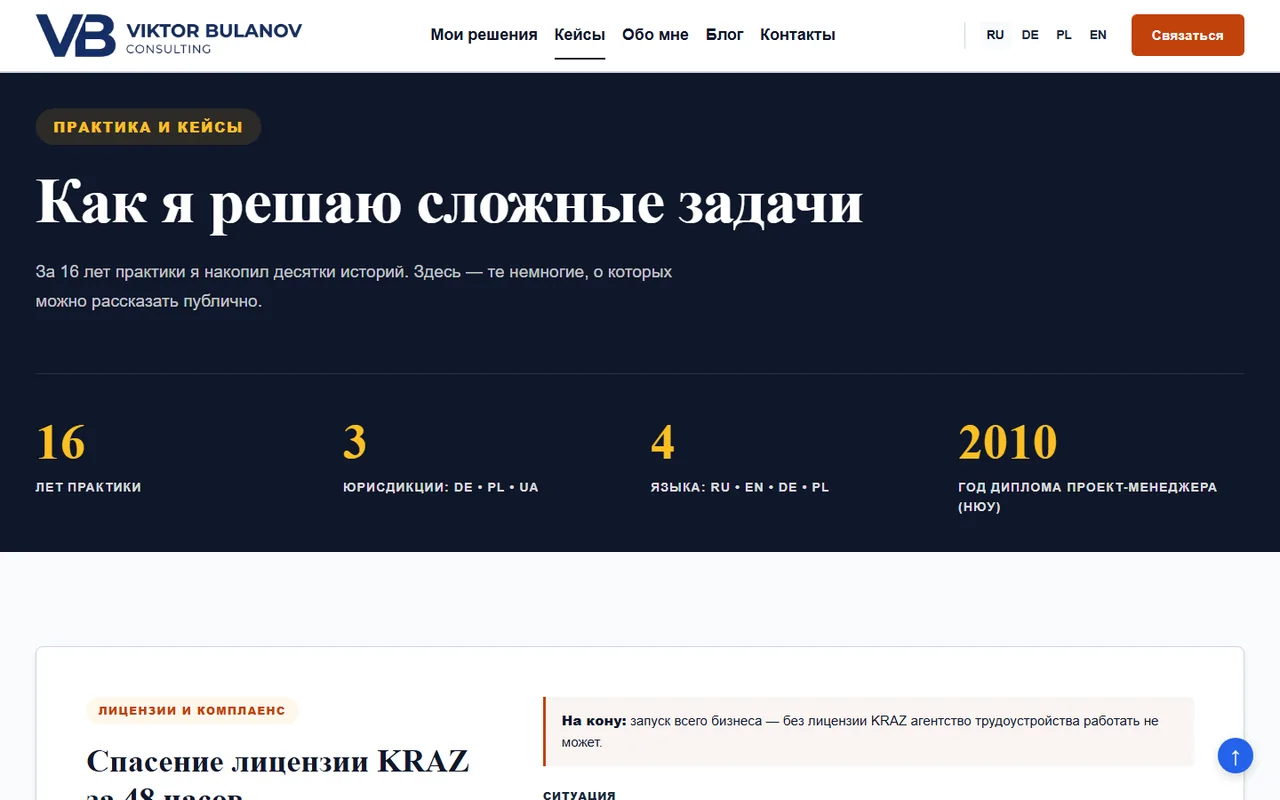
Task: Click the orange Связаться button
Action: (x=1188, y=35)
